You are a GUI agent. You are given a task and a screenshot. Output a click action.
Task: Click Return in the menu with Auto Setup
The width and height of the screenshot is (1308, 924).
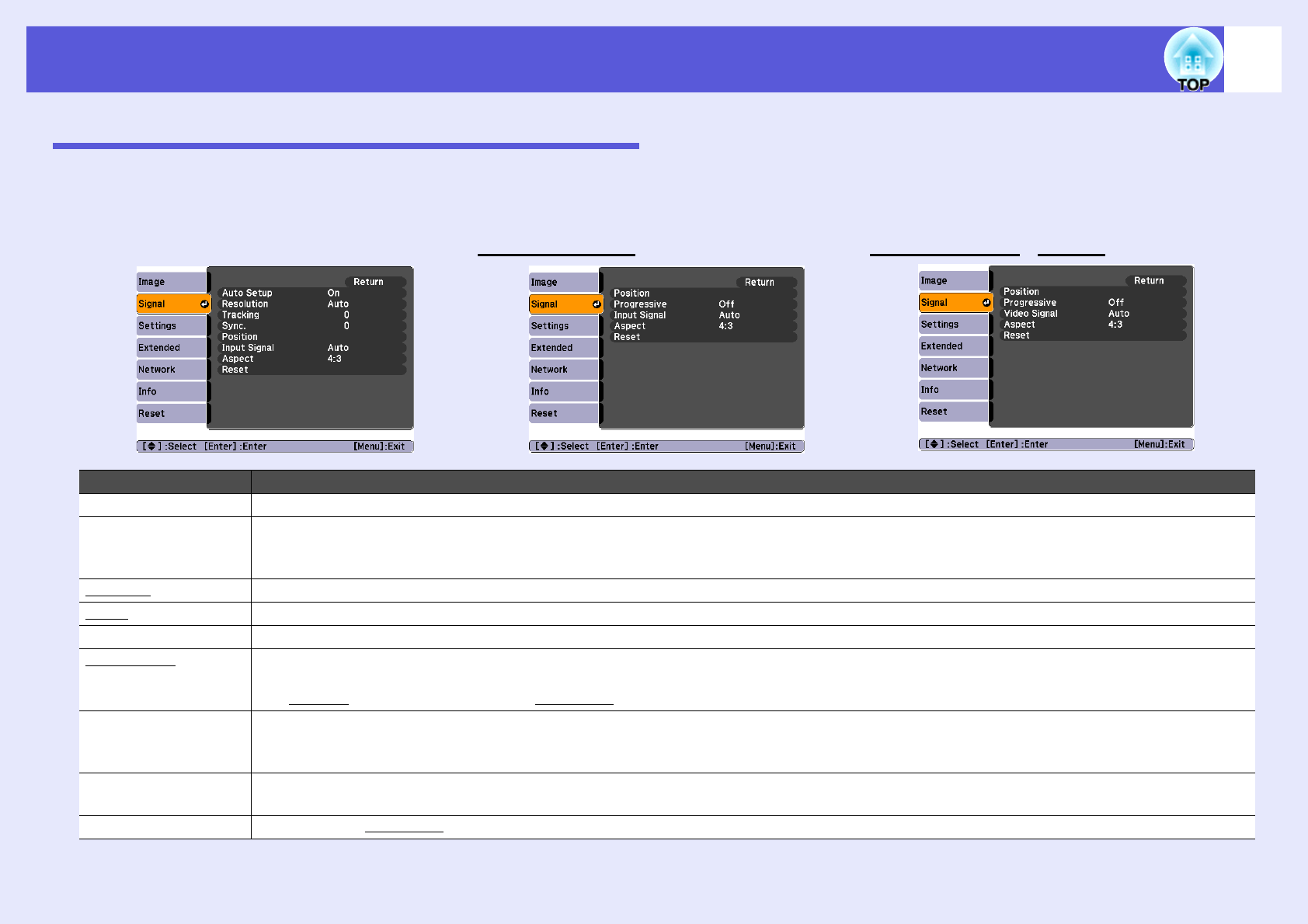point(375,282)
